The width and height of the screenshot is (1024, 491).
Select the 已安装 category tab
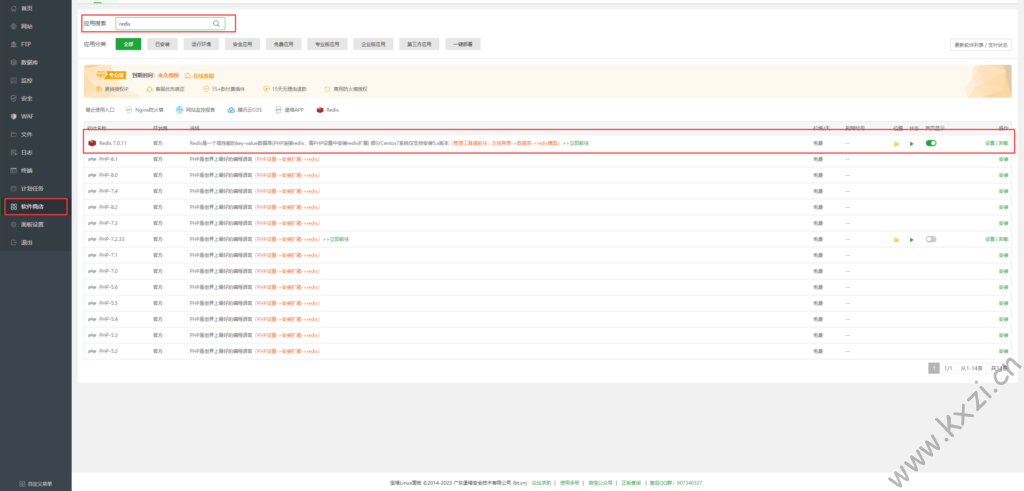[162, 44]
